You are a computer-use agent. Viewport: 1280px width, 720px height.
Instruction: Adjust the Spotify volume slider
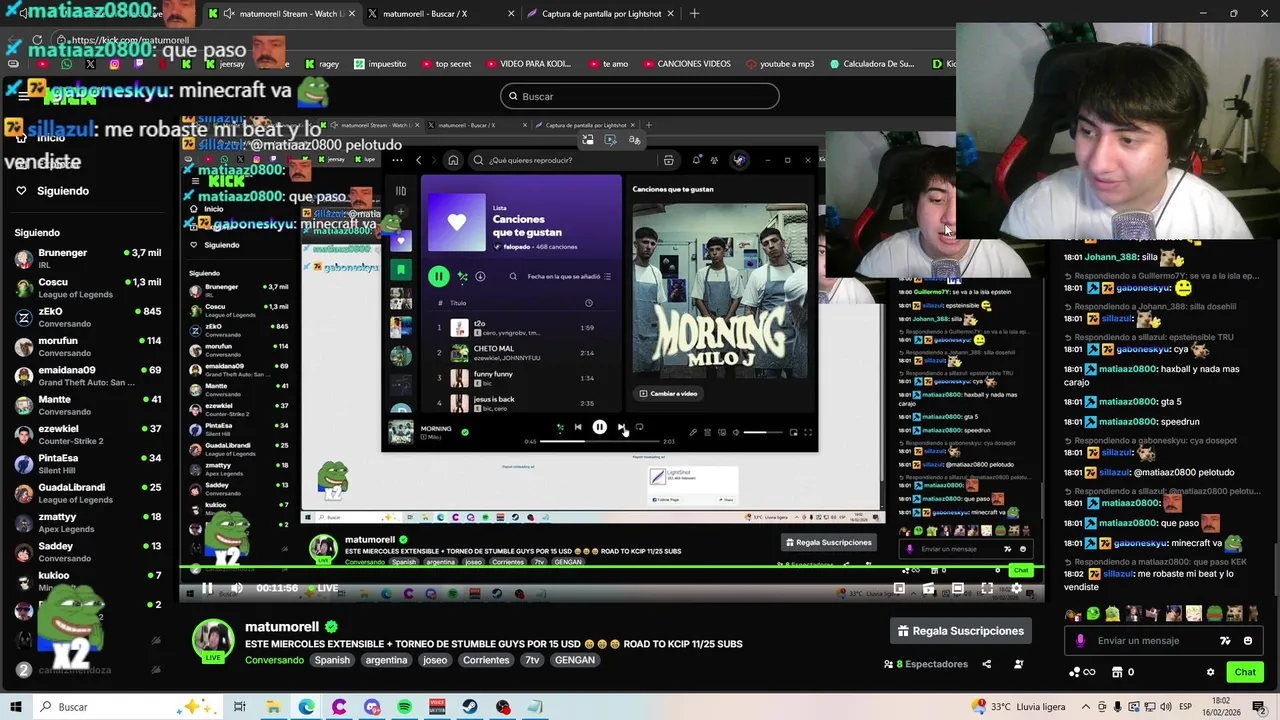click(x=762, y=432)
